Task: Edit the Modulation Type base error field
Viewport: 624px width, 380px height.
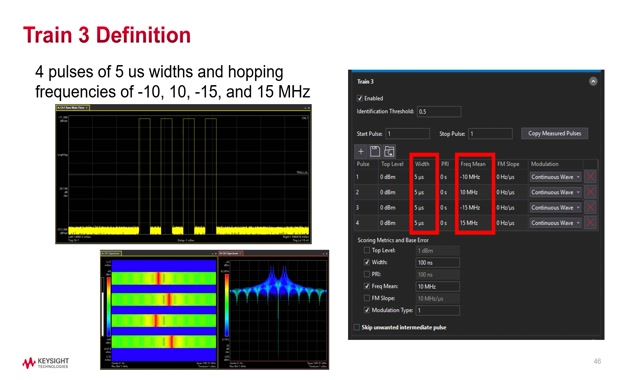Action: [x=438, y=310]
